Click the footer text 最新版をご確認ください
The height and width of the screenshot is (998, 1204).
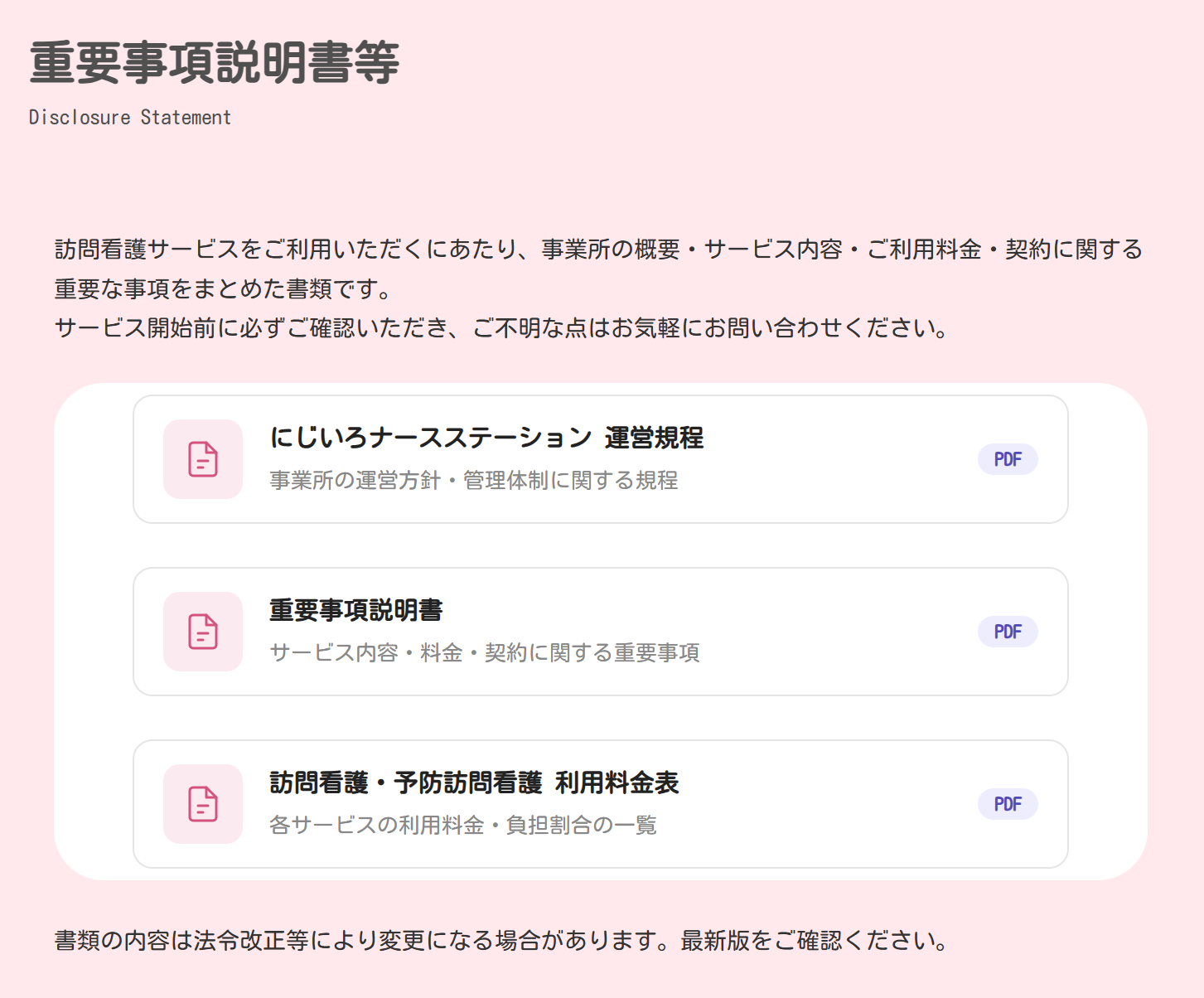[x=814, y=941]
